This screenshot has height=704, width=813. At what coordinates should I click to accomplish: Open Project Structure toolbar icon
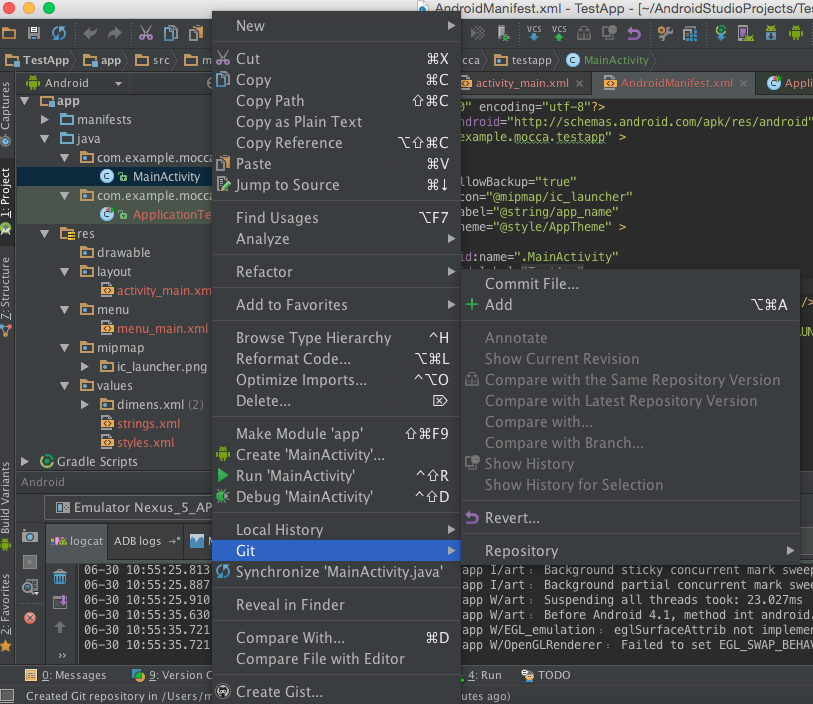click(690, 34)
